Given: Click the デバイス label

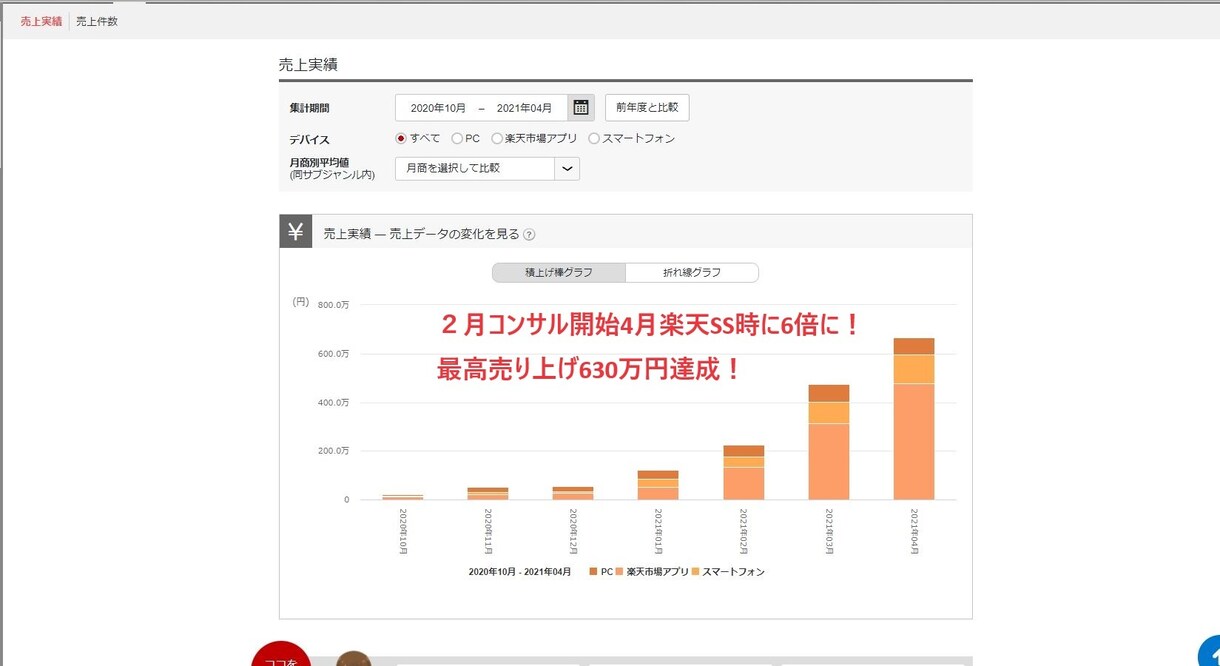Looking at the screenshot, I should click(x=310, y=140).
